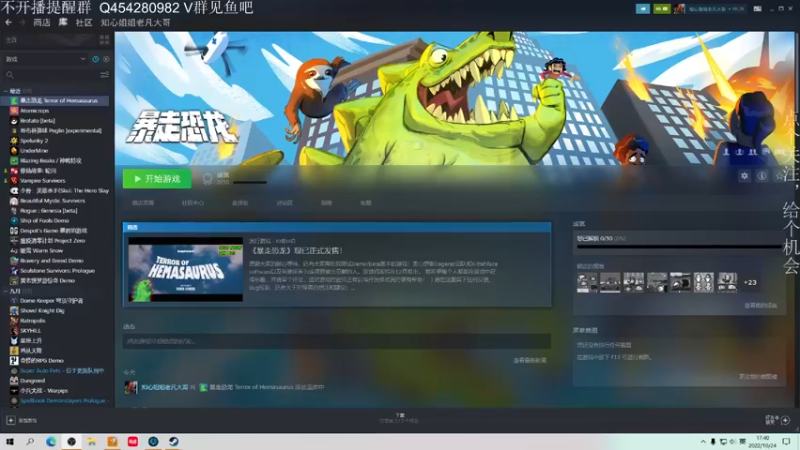Click the library search field

coord(51,75)
